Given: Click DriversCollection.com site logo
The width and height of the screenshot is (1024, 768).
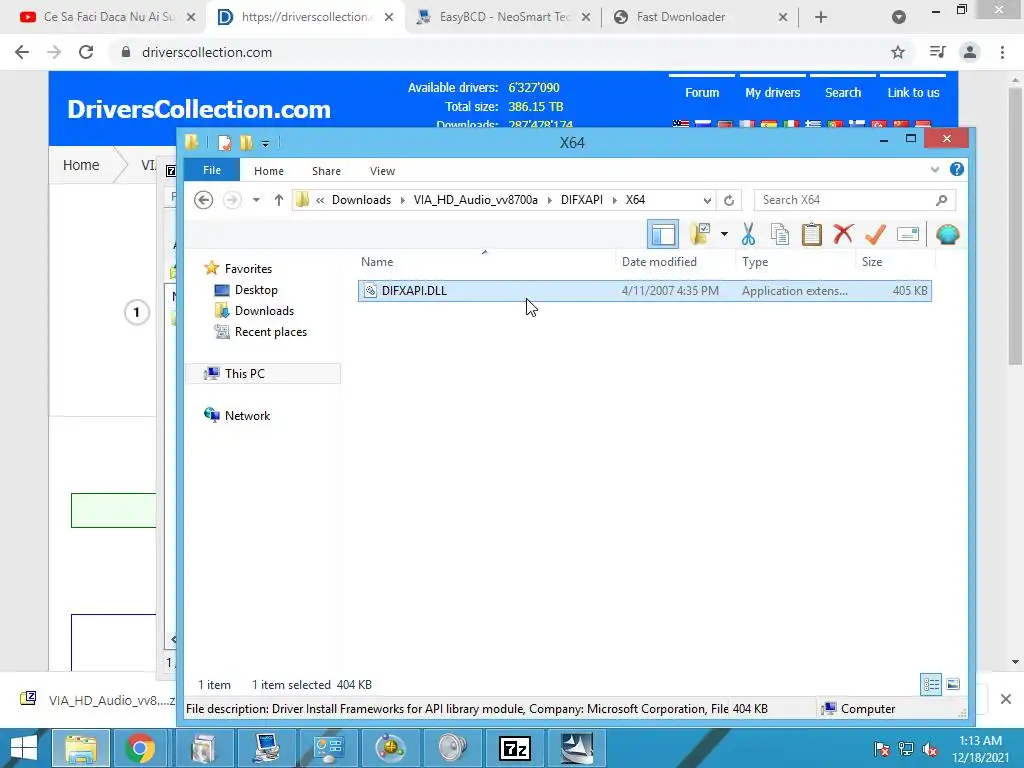Looking at the screenshot, I should (x=199, y=109).
